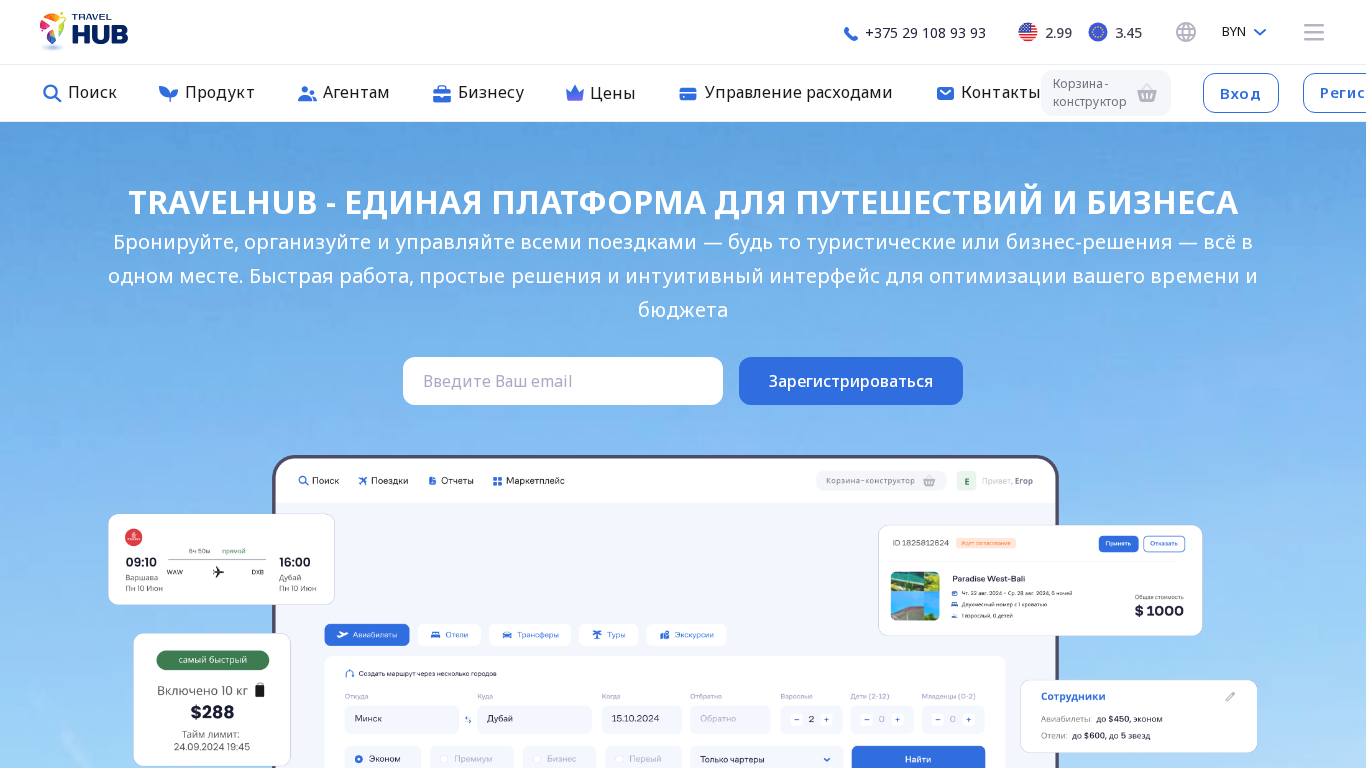The height and width of the screenshot is (768, 1366).
Task: Switch to the Трансферы tab
Action: coord(530,635)
